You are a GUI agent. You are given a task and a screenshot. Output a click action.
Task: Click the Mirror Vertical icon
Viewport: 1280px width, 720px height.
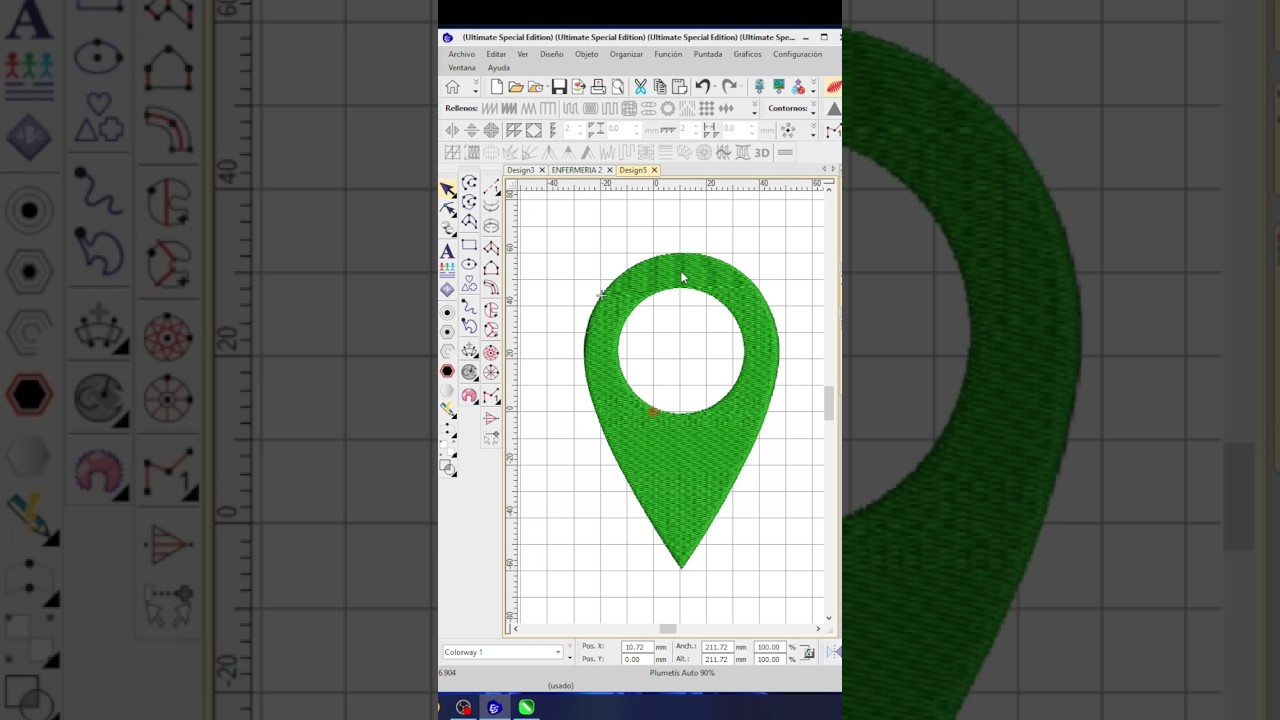tap(471, 131)
